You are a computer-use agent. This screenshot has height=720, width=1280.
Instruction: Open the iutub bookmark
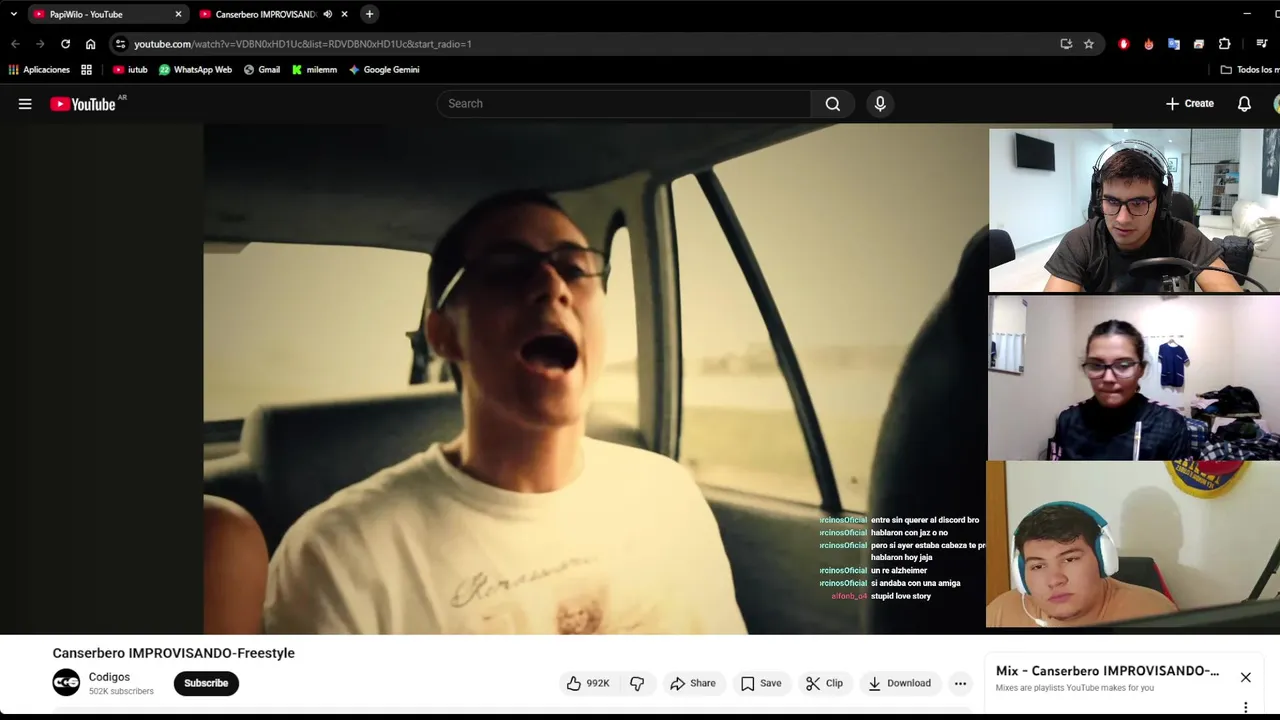pos(130,70)
